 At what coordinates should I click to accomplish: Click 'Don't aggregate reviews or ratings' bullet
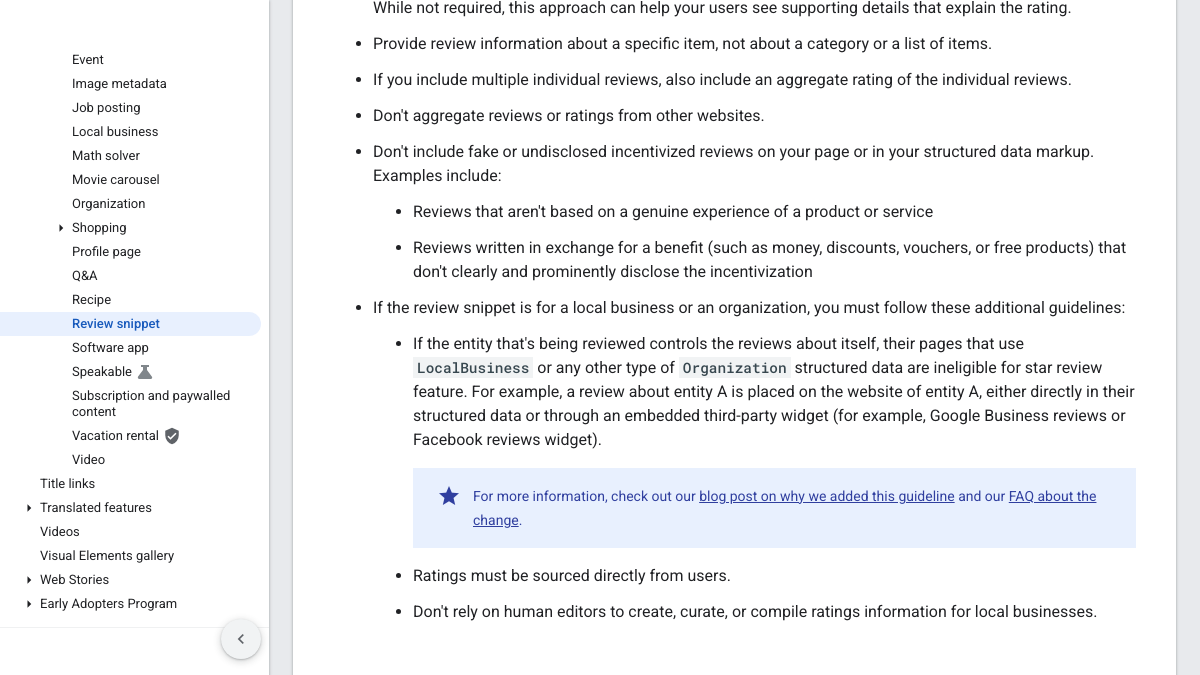click(568, 116)
